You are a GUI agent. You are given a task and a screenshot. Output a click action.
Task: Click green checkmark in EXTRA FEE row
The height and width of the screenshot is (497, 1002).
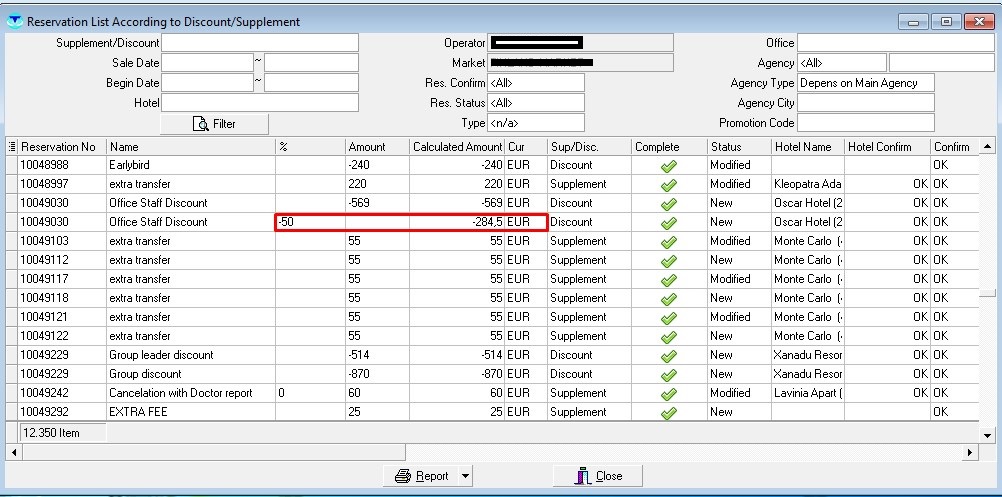[x=669, y=412]
